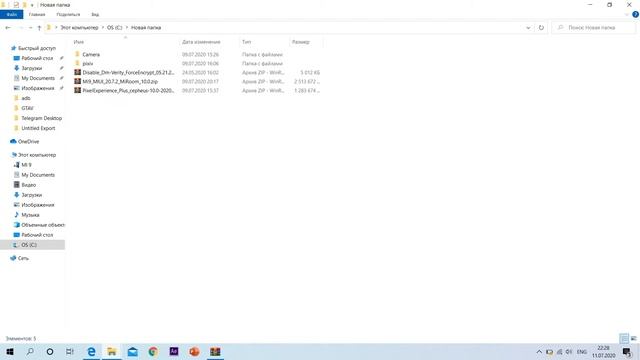Open Cortana circle on the taskbar
Image resolution: width=640 pixels, height=360 pixels.
(x=50, y=351)
